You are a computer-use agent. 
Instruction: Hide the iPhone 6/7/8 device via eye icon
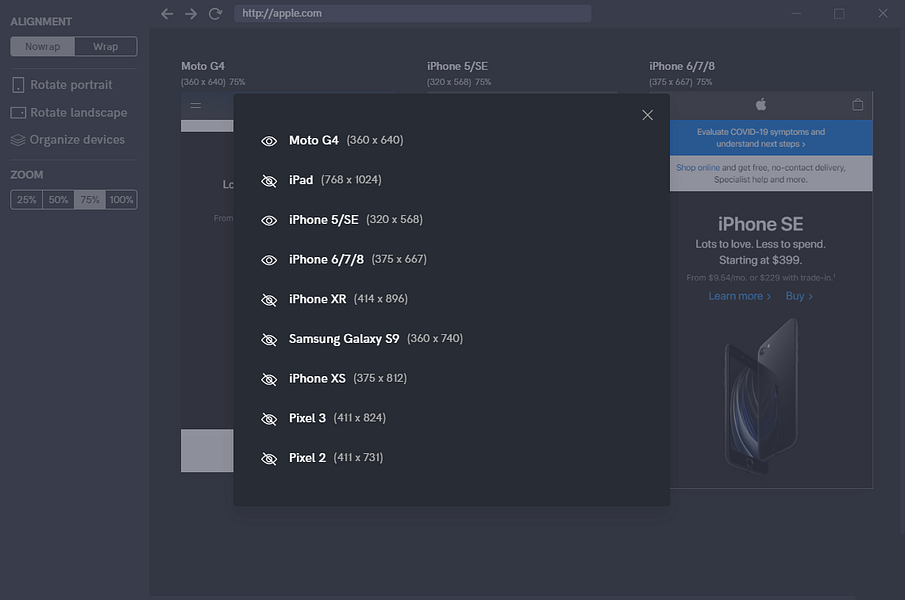click(269, 260)
